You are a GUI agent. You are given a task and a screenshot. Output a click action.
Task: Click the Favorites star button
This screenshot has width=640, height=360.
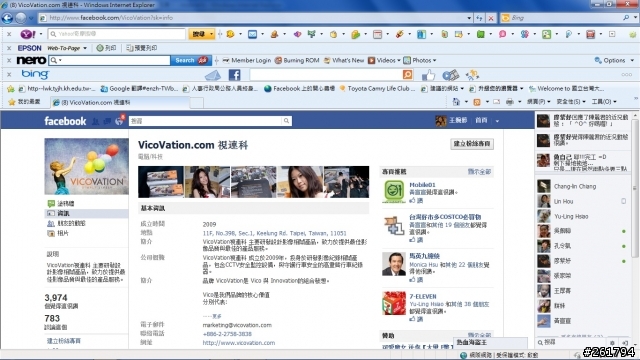pos(24,102)
